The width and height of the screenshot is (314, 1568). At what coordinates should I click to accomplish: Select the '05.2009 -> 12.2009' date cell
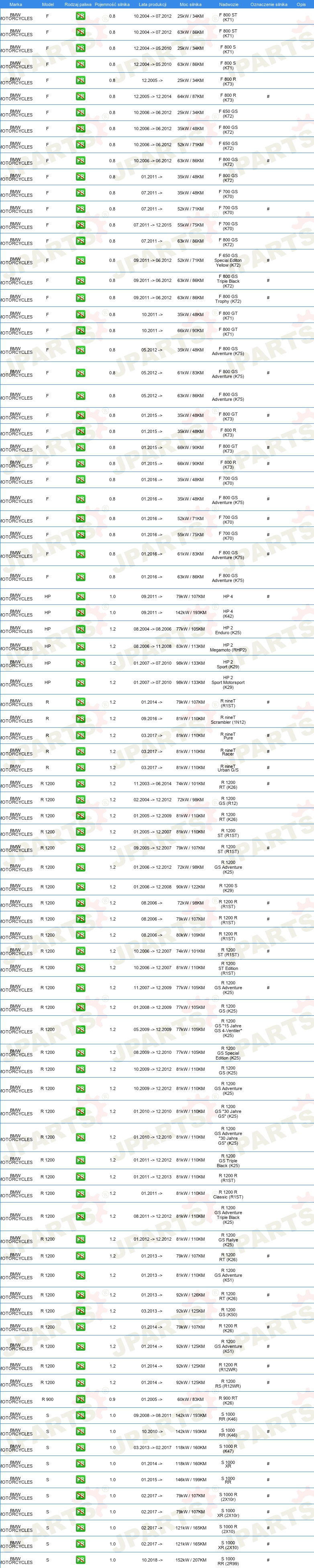(152, 1029)
